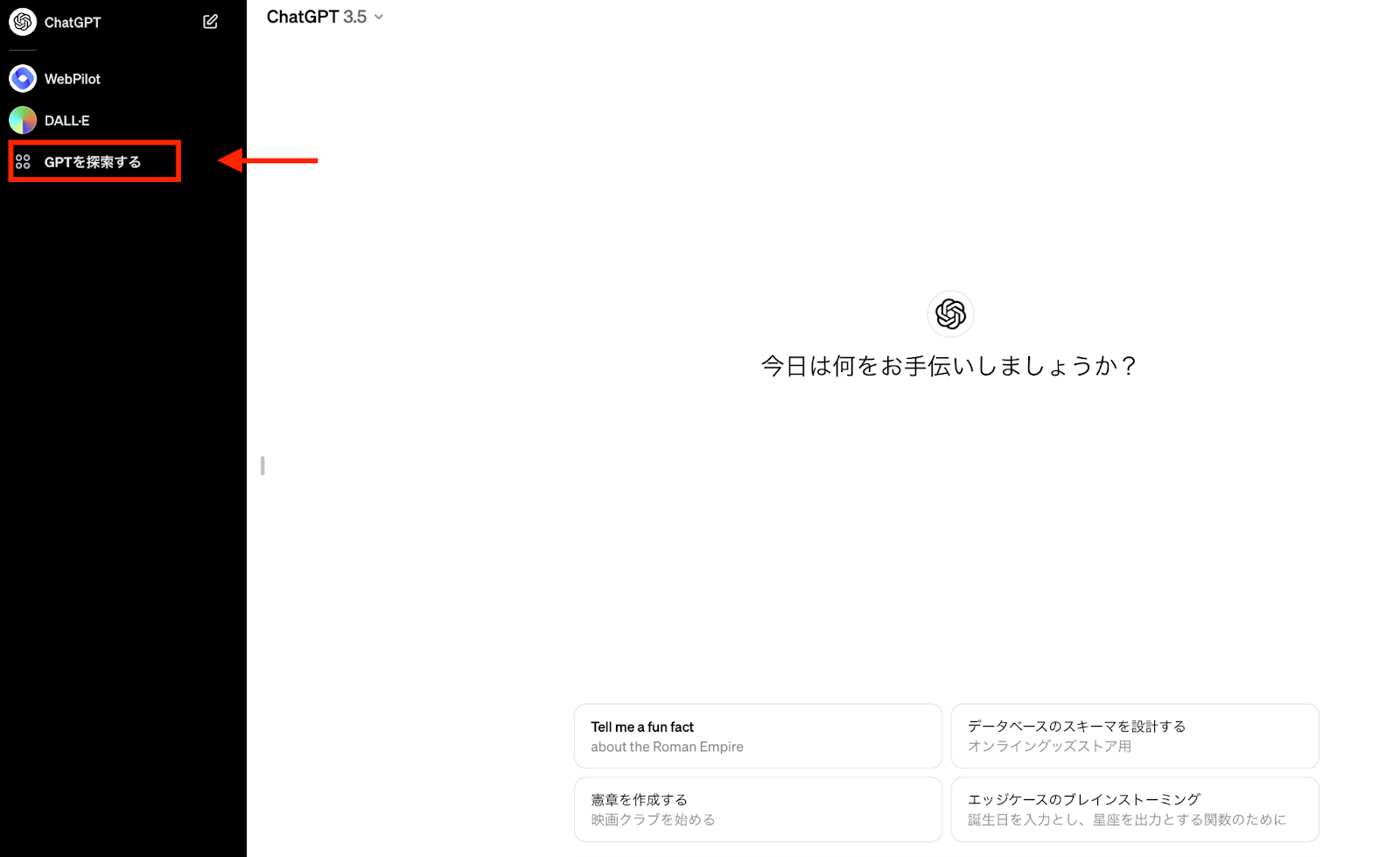This screenshot has height=857, width=1400.
Task: Select the ChatGPT sidebar label
Action: [x=73, y=23]
